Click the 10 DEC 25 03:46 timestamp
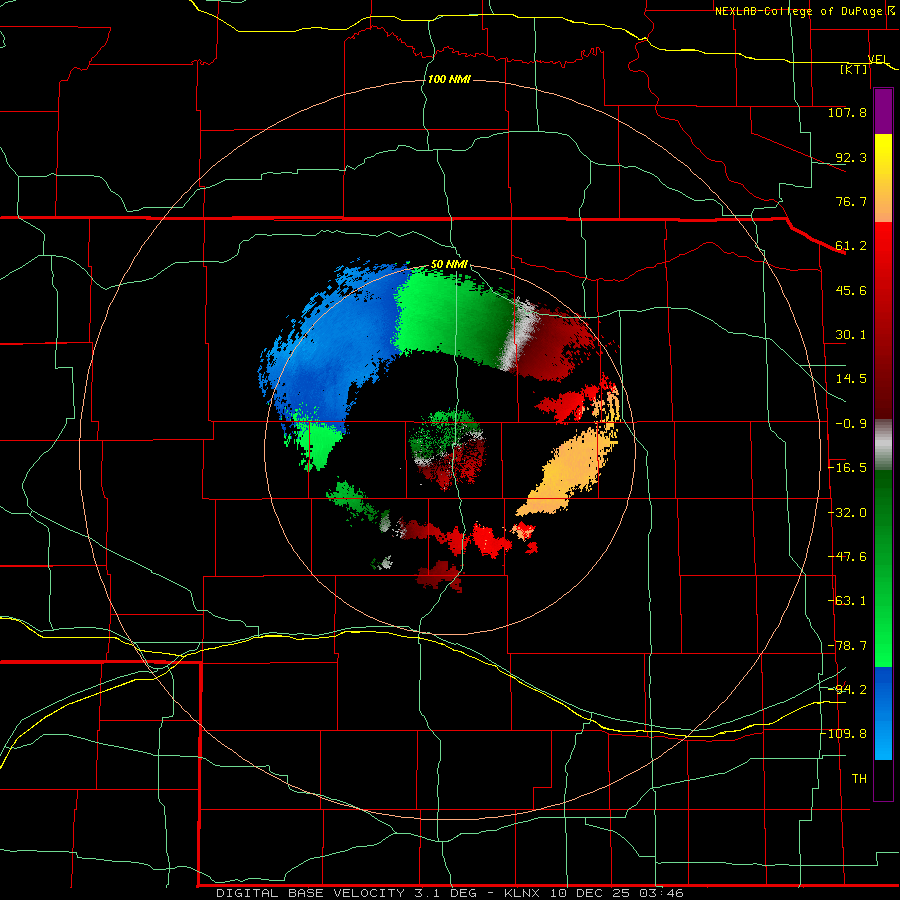 (x=616, y=893)
